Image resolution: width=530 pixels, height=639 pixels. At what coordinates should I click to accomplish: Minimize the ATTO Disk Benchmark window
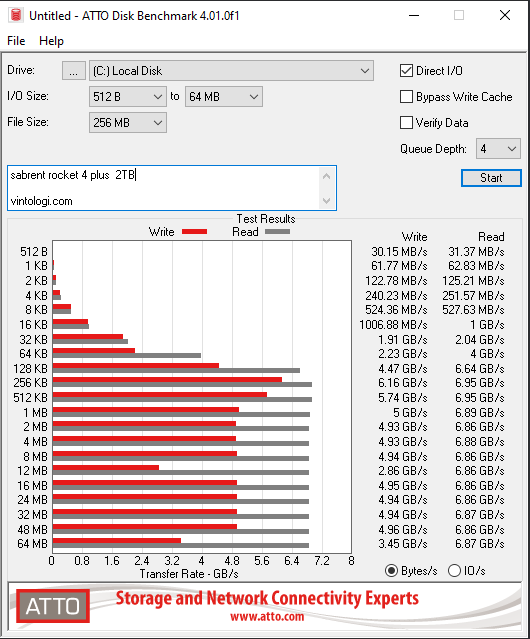[414, 15]
